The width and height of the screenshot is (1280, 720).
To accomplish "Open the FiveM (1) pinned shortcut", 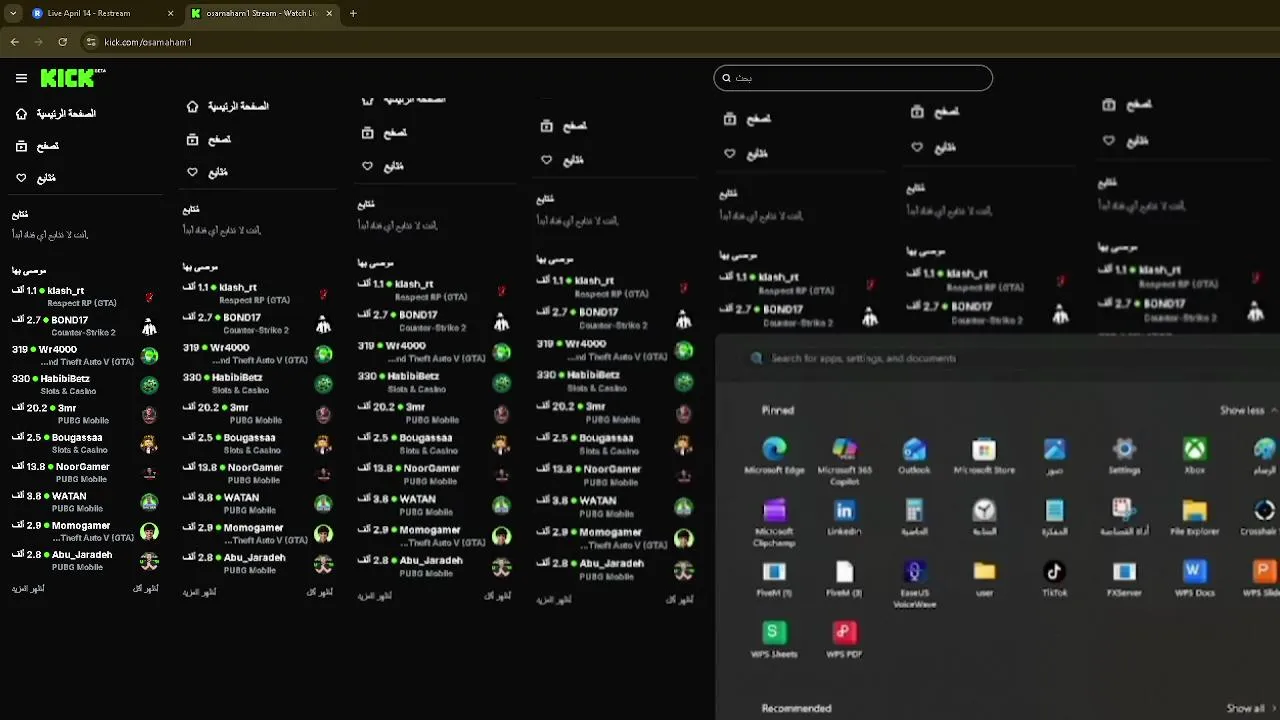I will [x=774, y=579].
